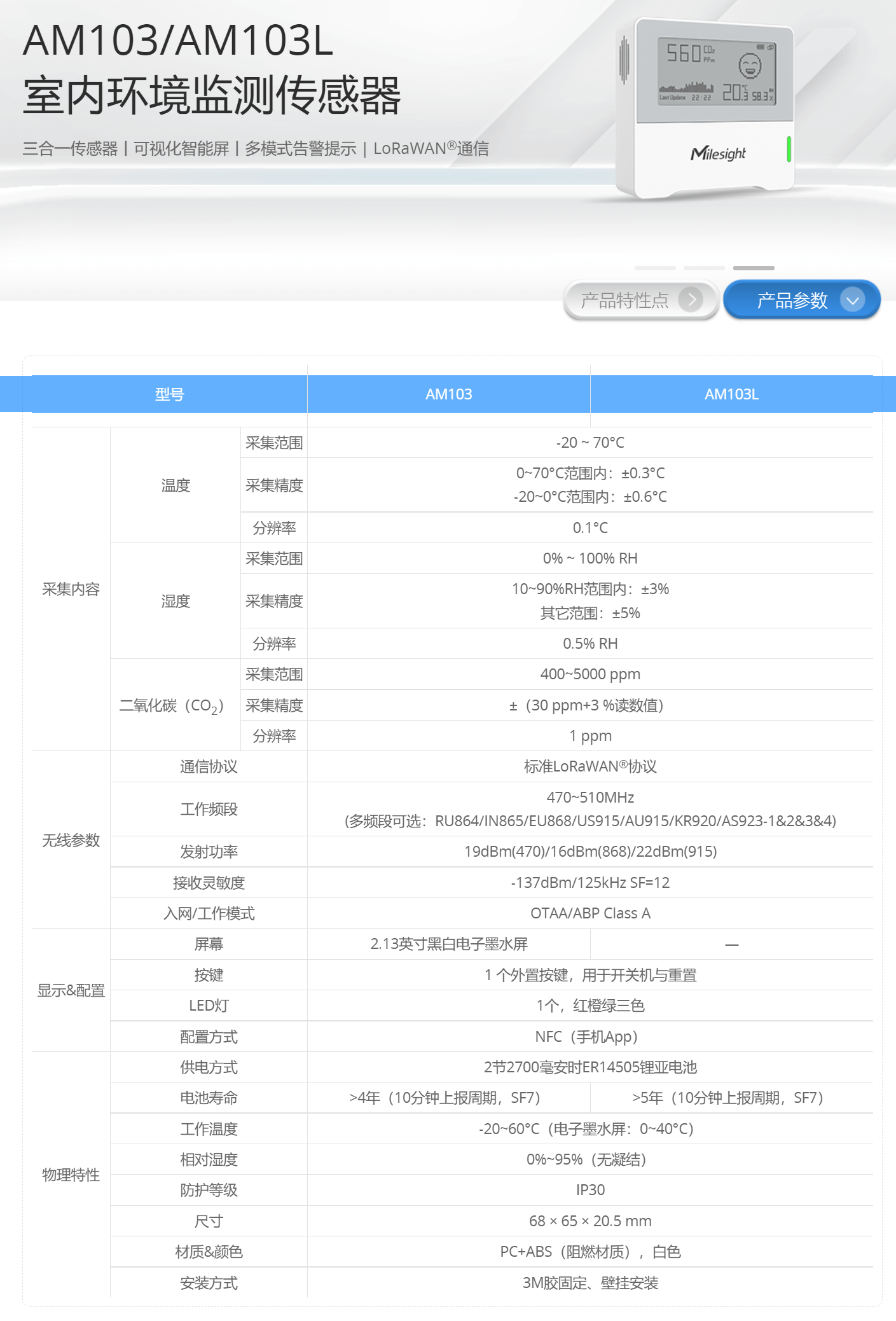The height and width of the screenshot is (1321, 896).
Task: Click the LED灯 label
Action: [x=209, y=1006]
